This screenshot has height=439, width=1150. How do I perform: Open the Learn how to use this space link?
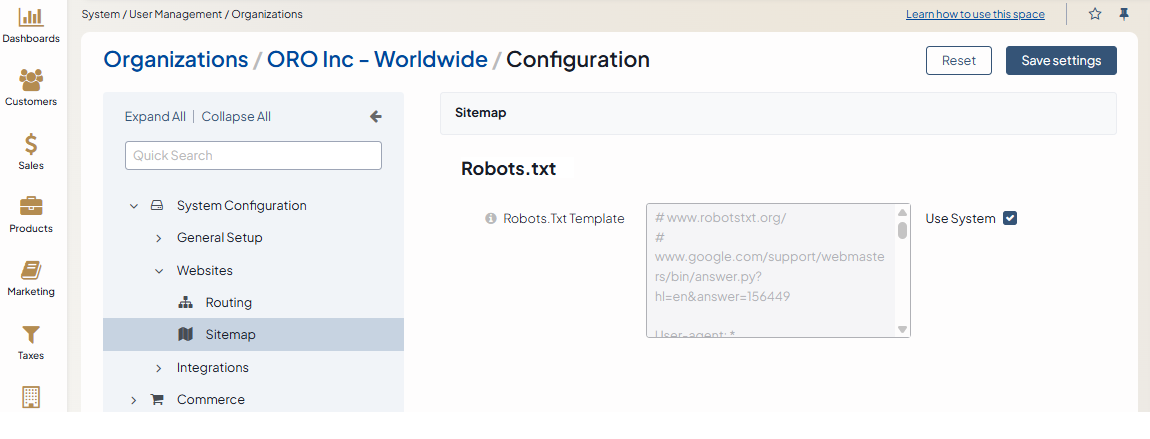click(x=975, y=15)
